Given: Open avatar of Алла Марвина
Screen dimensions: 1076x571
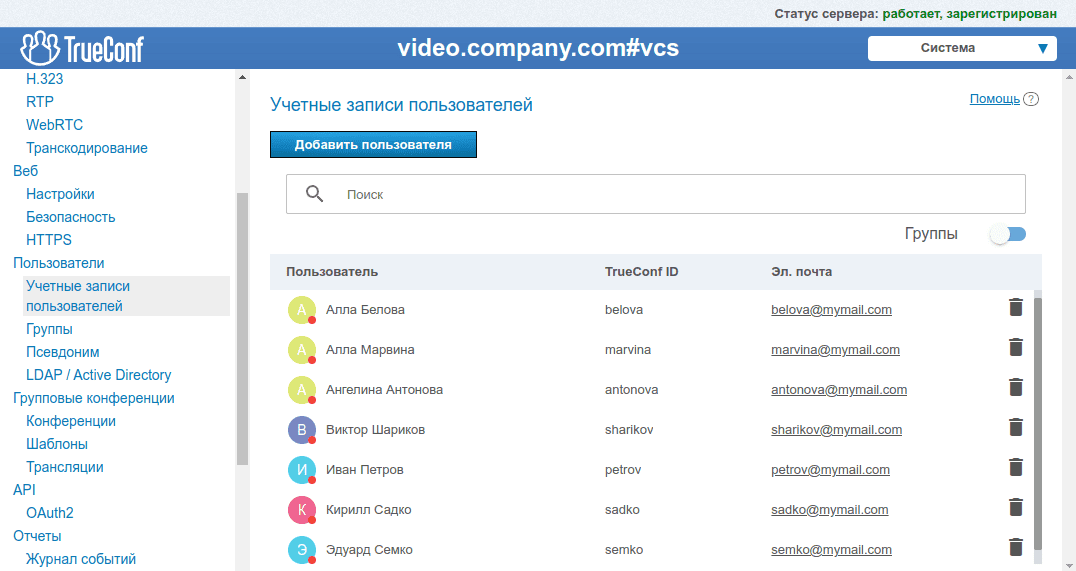Looking at the screenshot, I should 301,350.
